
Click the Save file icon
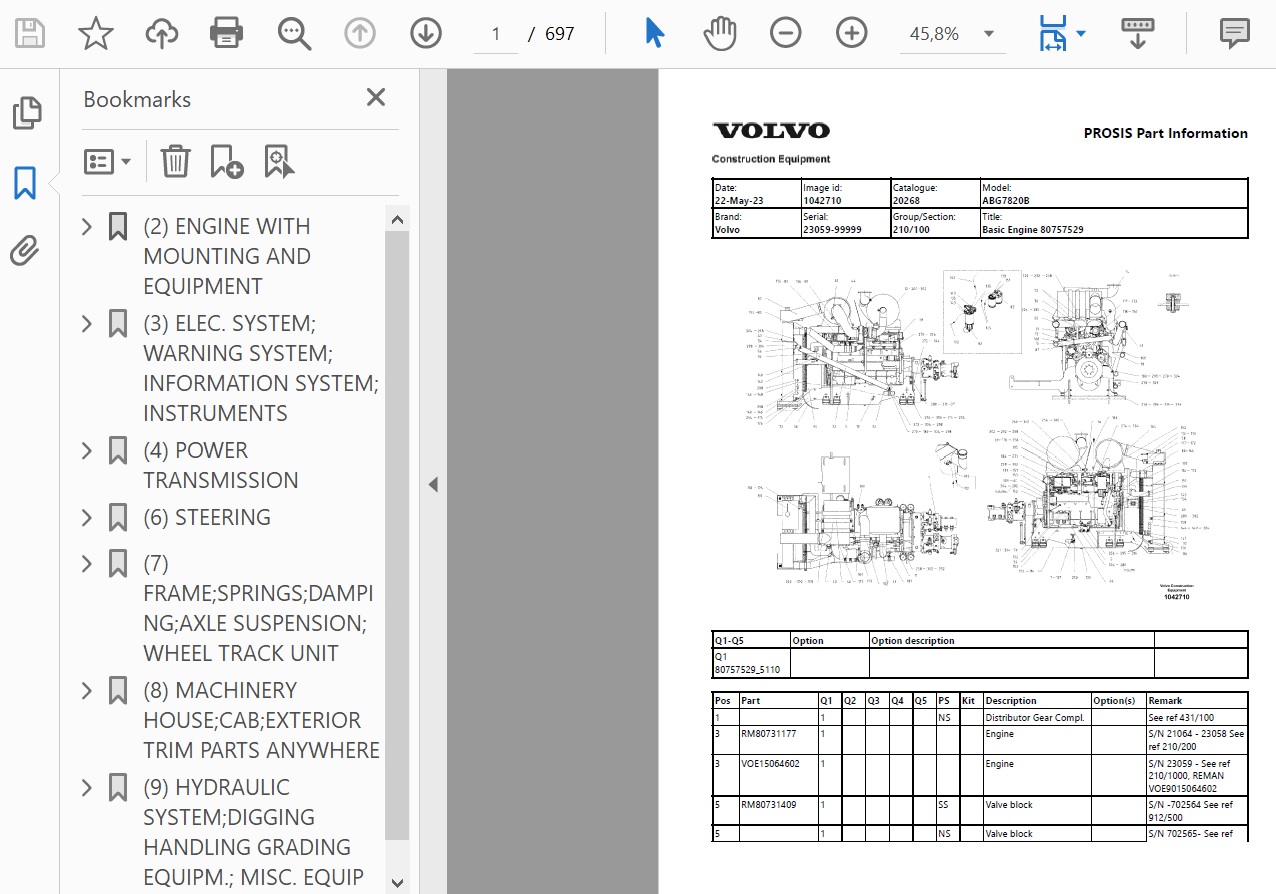pos(30,34)
